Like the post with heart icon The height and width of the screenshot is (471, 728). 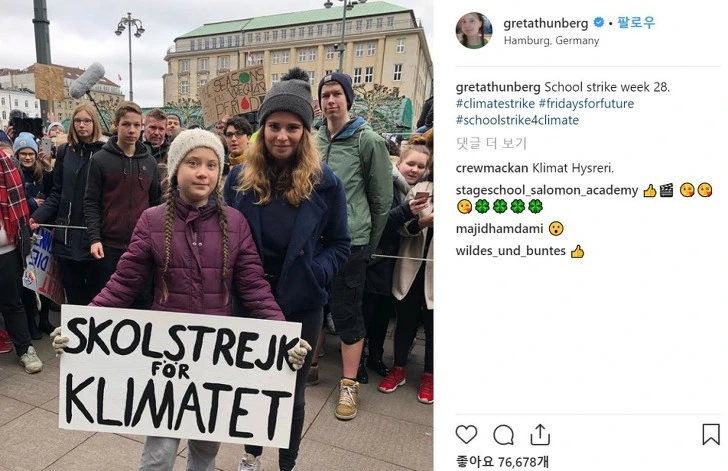coord(466,435)
